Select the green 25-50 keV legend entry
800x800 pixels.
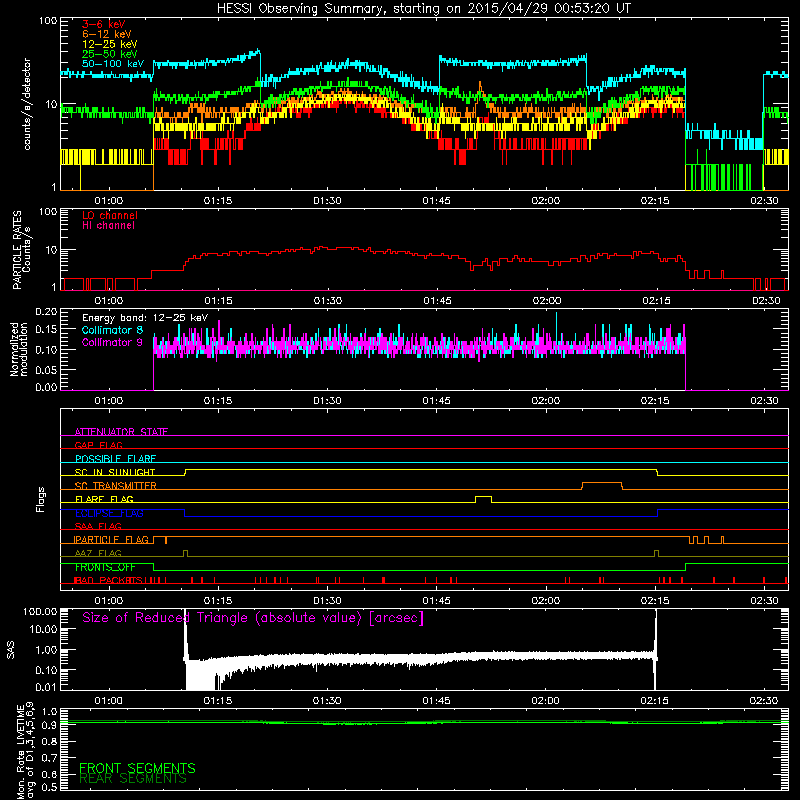110,54
